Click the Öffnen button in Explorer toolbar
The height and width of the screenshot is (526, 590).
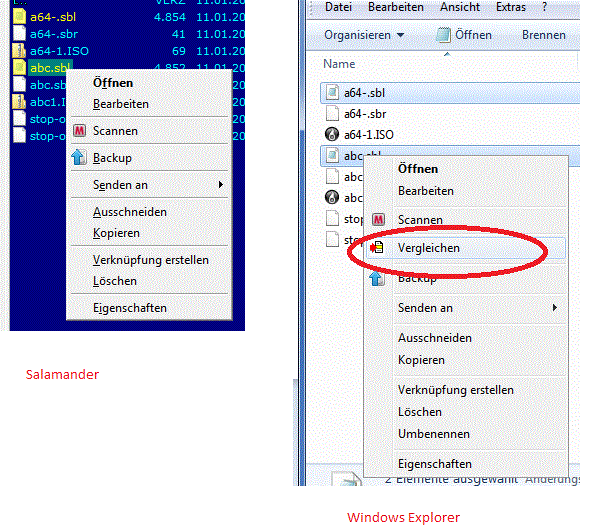pyautogui.click(x=464, y=35)
